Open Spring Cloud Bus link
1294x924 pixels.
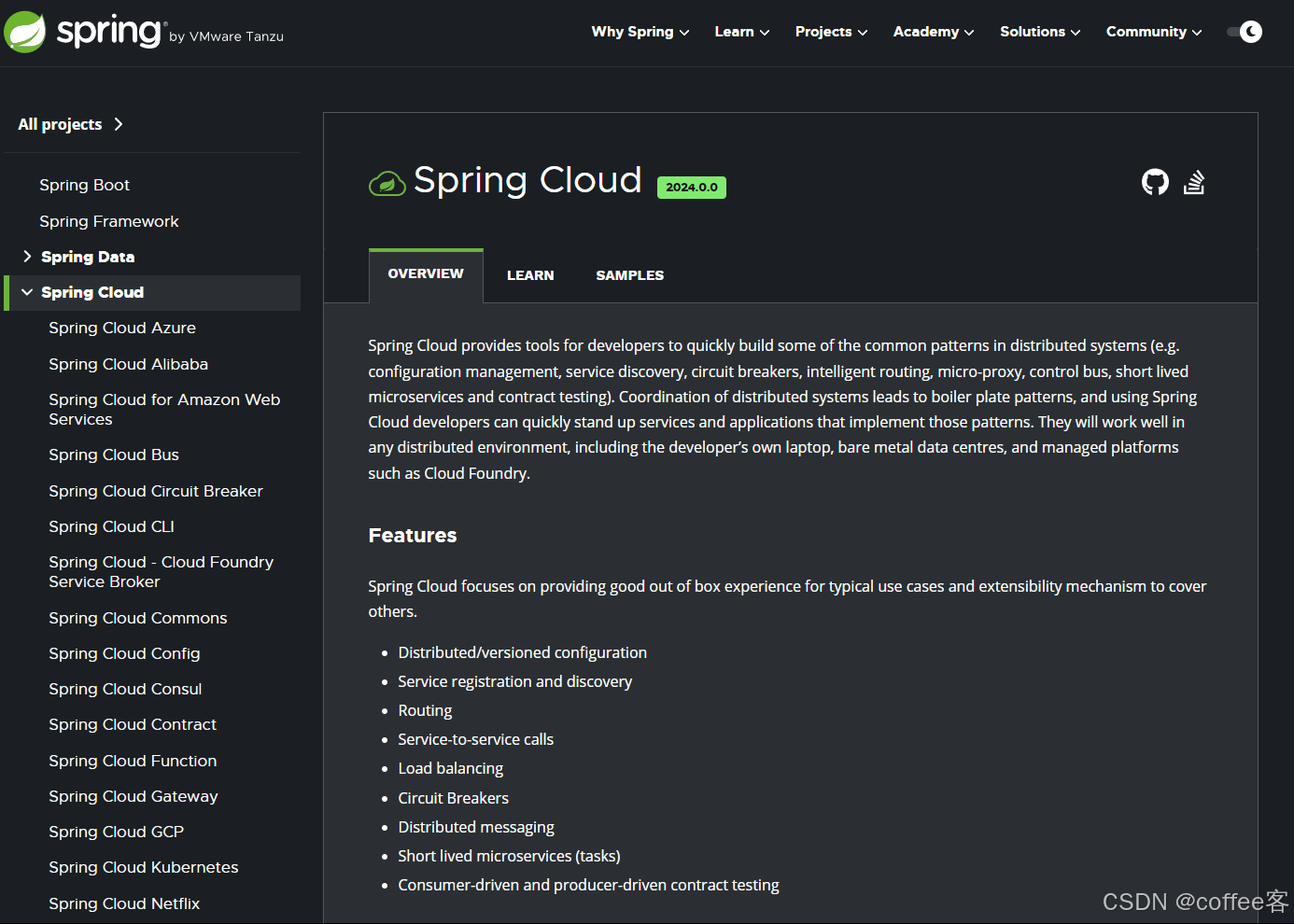[114, 455]
